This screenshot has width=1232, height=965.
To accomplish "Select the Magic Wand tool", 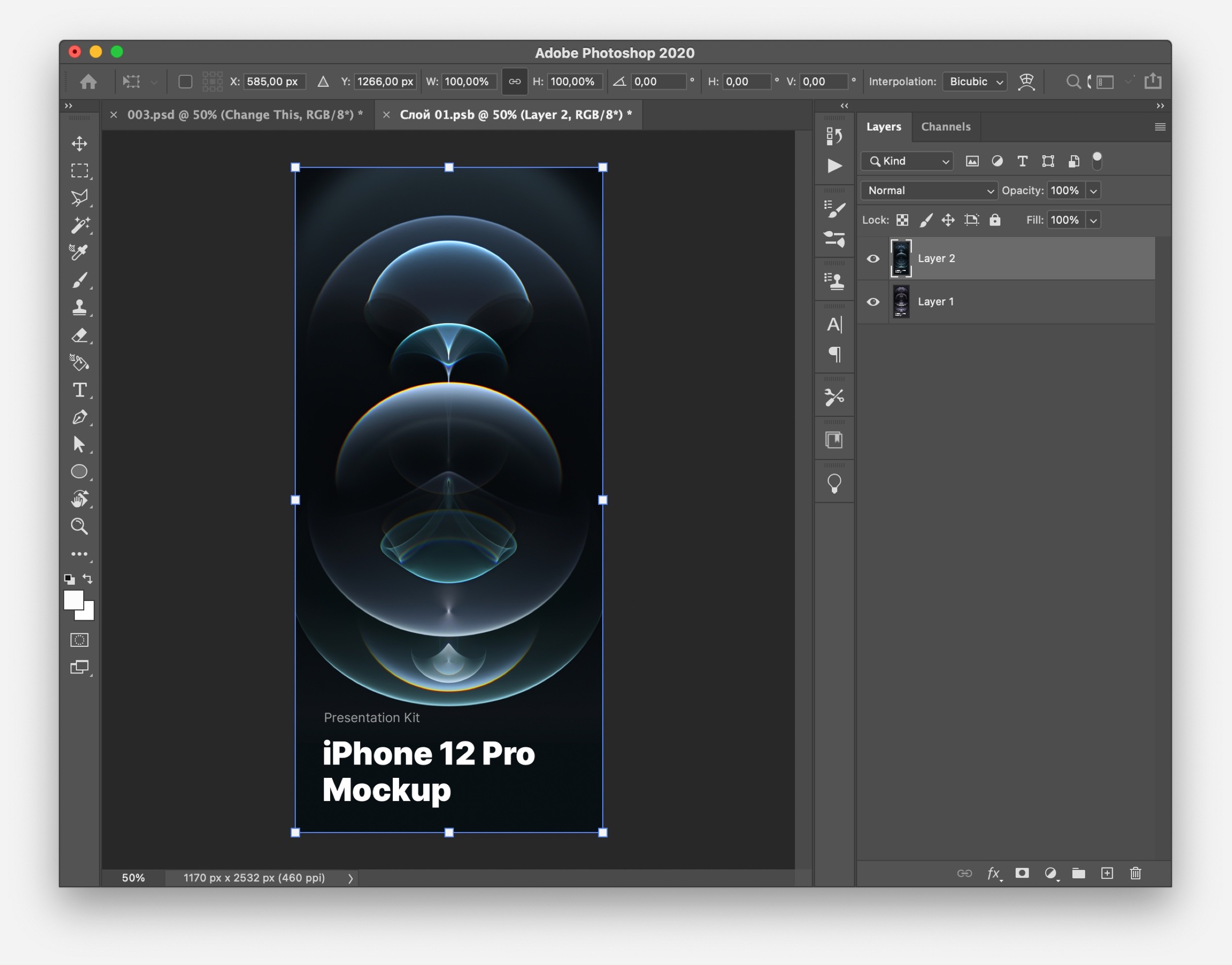I will pos(79,225).
